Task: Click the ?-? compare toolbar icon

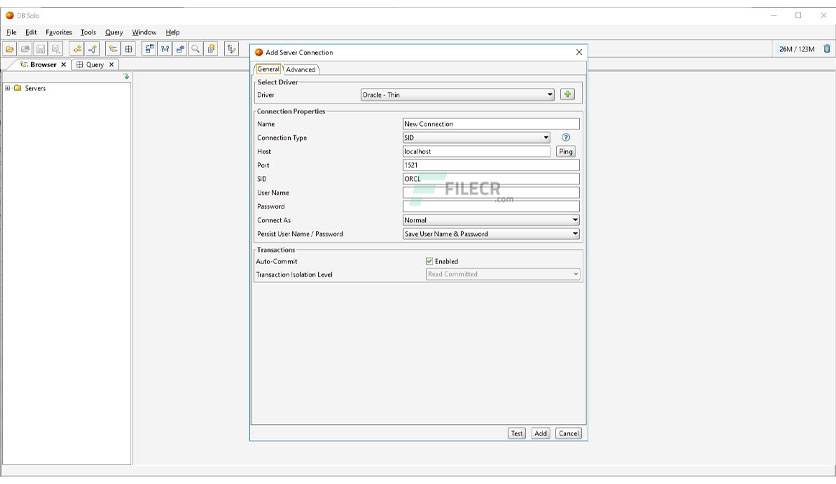Action: click(165, 49)
